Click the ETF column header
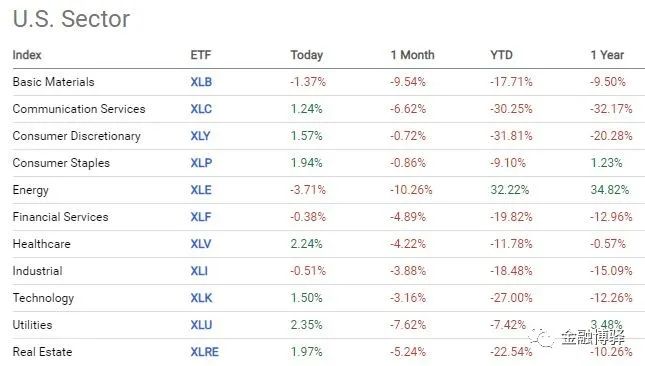The image size is (645, 366). (x=201, y=55)
